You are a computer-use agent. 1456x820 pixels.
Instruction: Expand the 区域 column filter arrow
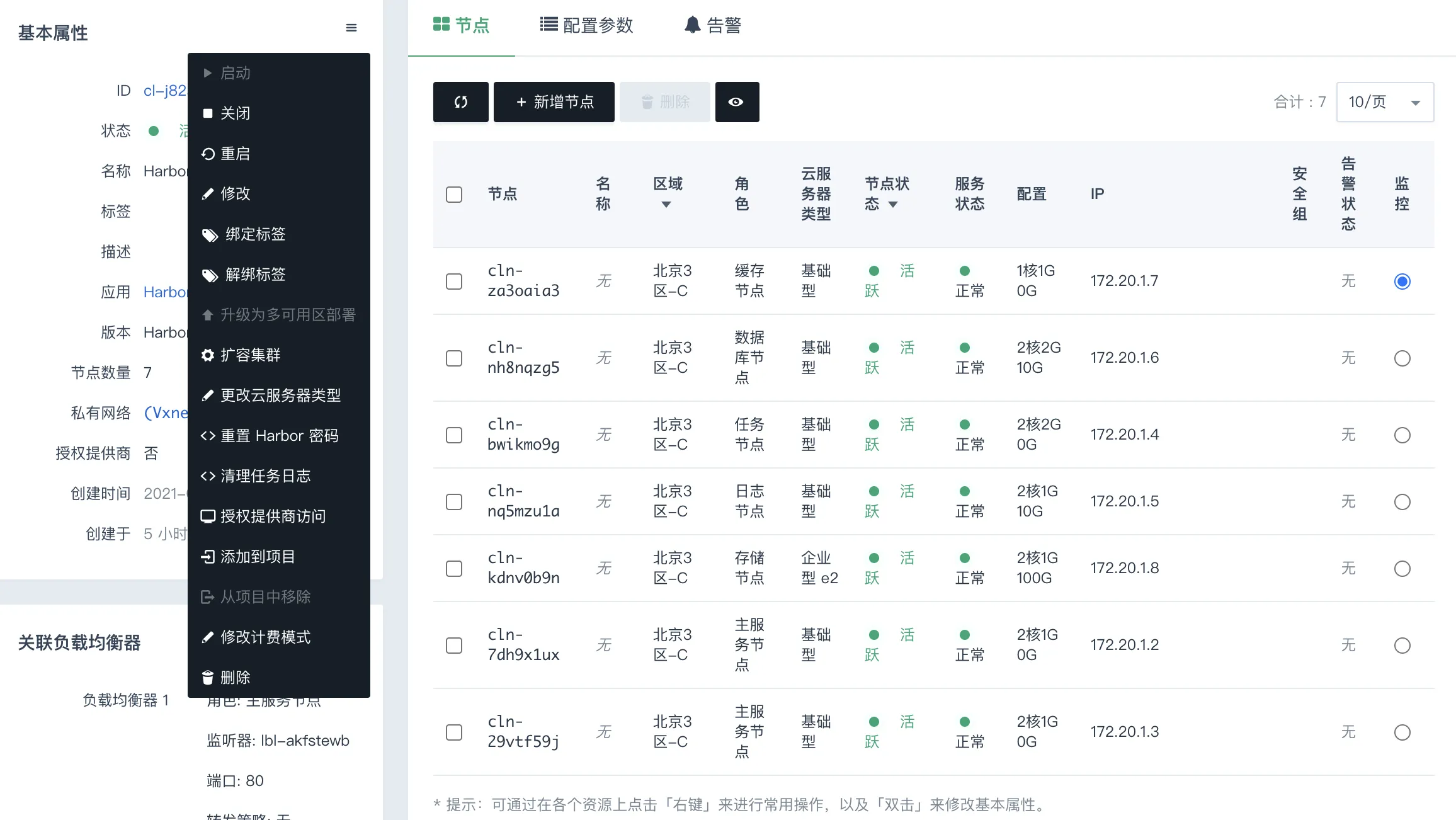(666, 205)
